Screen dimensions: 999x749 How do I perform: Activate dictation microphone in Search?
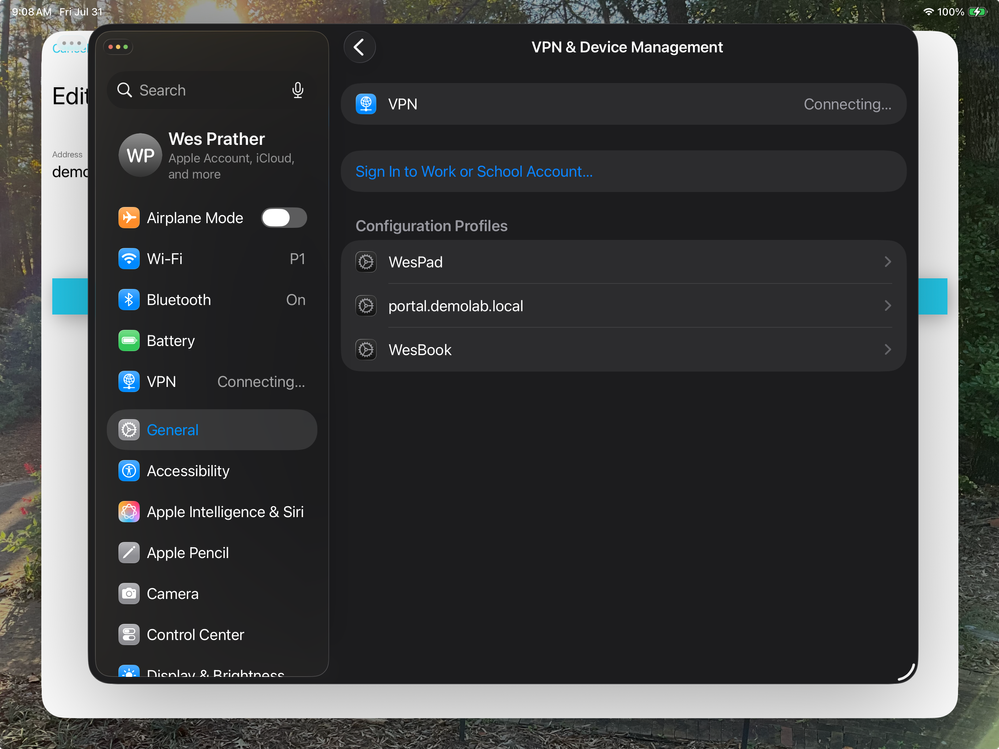(x=298, y=90)
